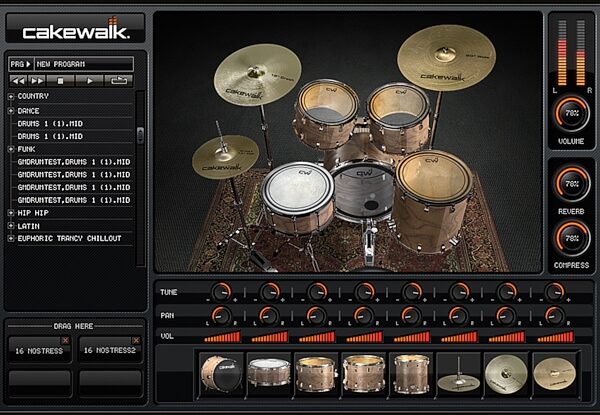Select the second tom thumbnail
600x415 pixels.
pos(364,374)
